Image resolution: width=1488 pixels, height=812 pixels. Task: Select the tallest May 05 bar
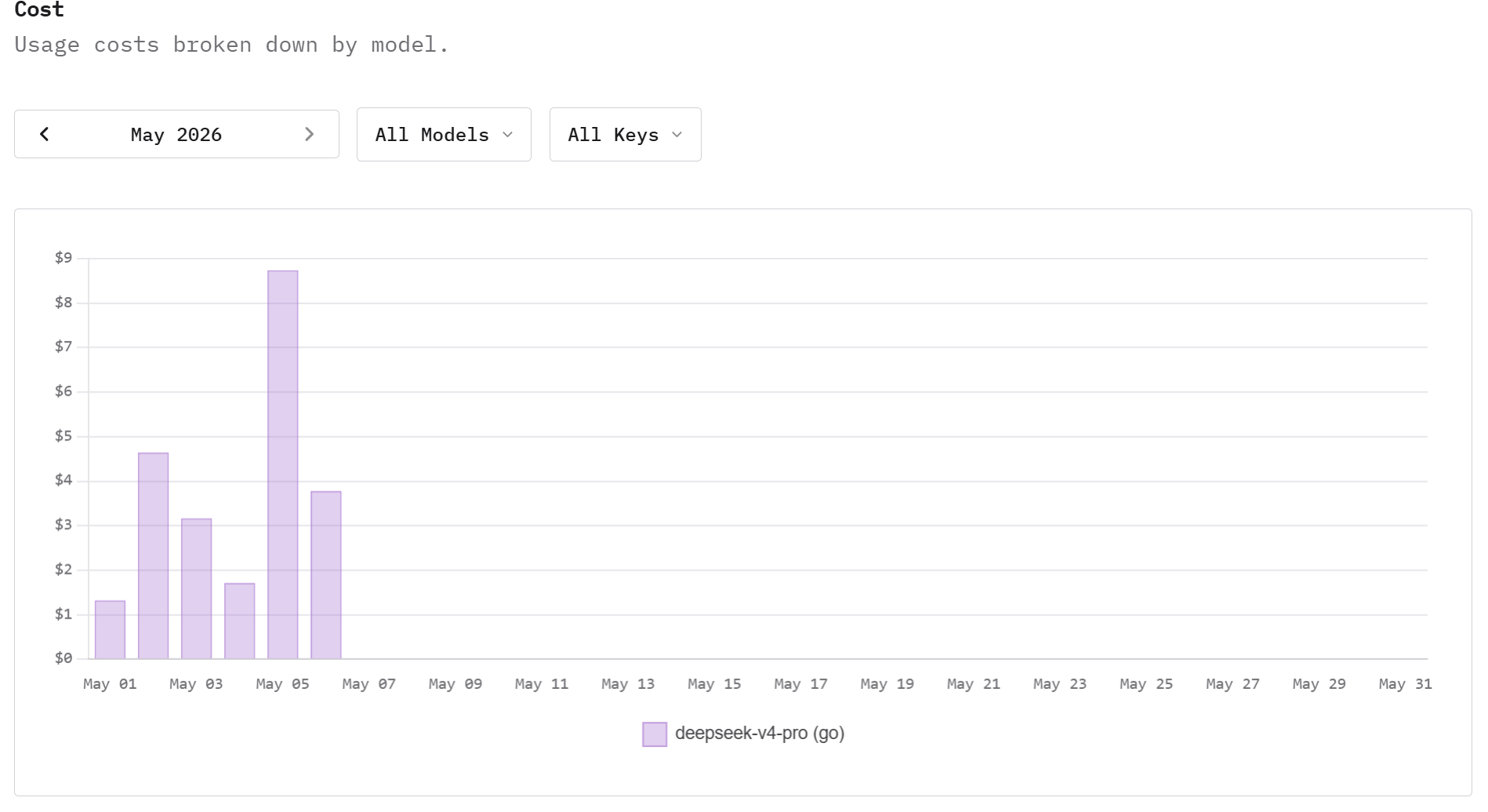283,465
